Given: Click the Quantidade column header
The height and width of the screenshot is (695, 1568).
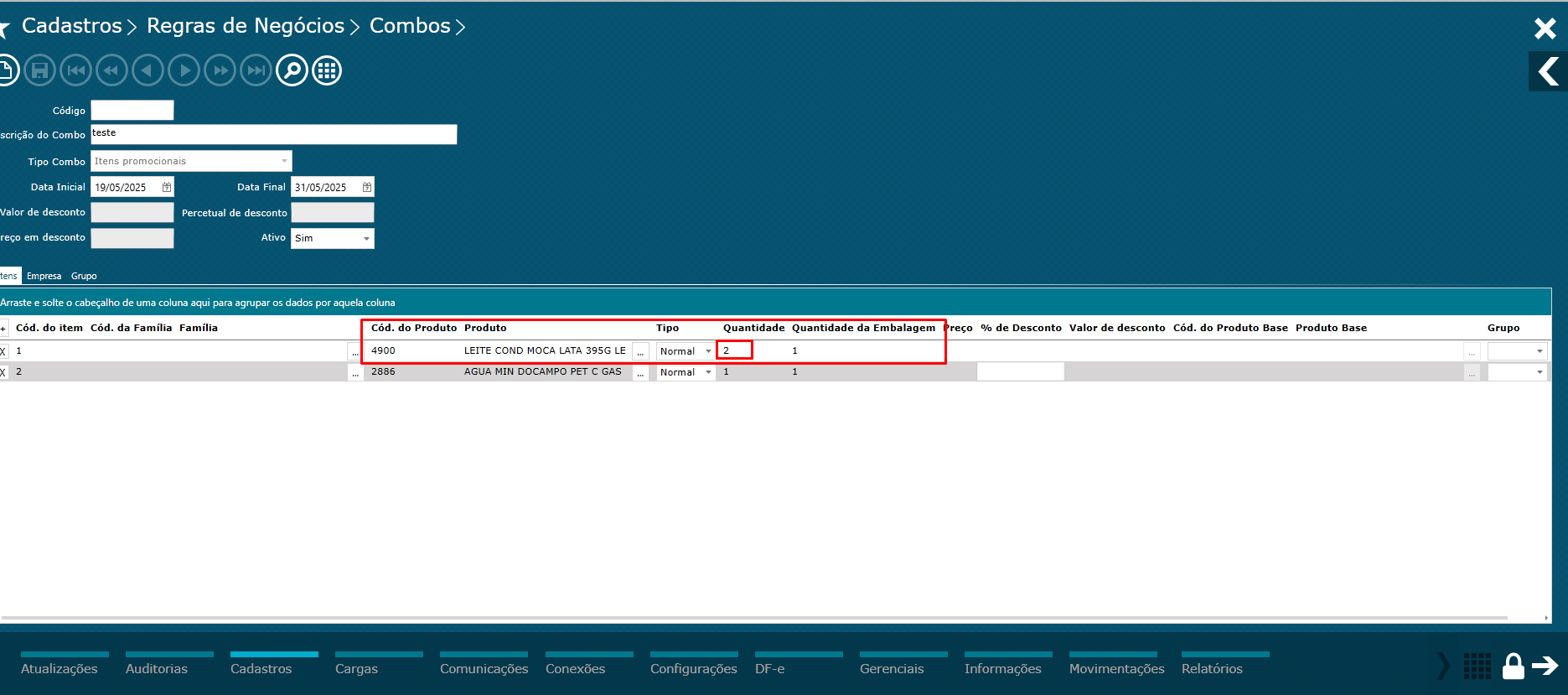Looking at the screenshot, I should pos(754,328).
